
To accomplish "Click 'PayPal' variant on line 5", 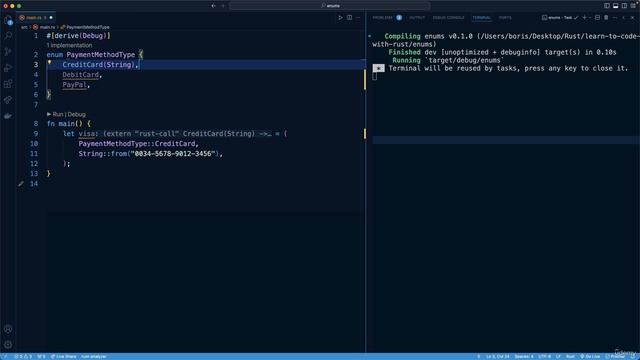I will (x=74, y=84).
